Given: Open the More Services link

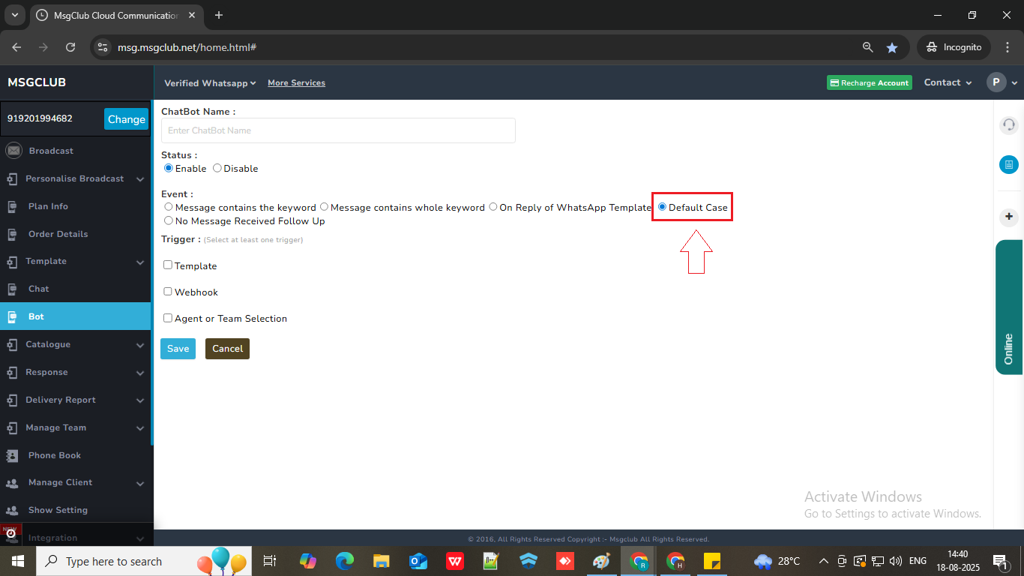Looking at the screenshot, I should (x=296, y=83).
